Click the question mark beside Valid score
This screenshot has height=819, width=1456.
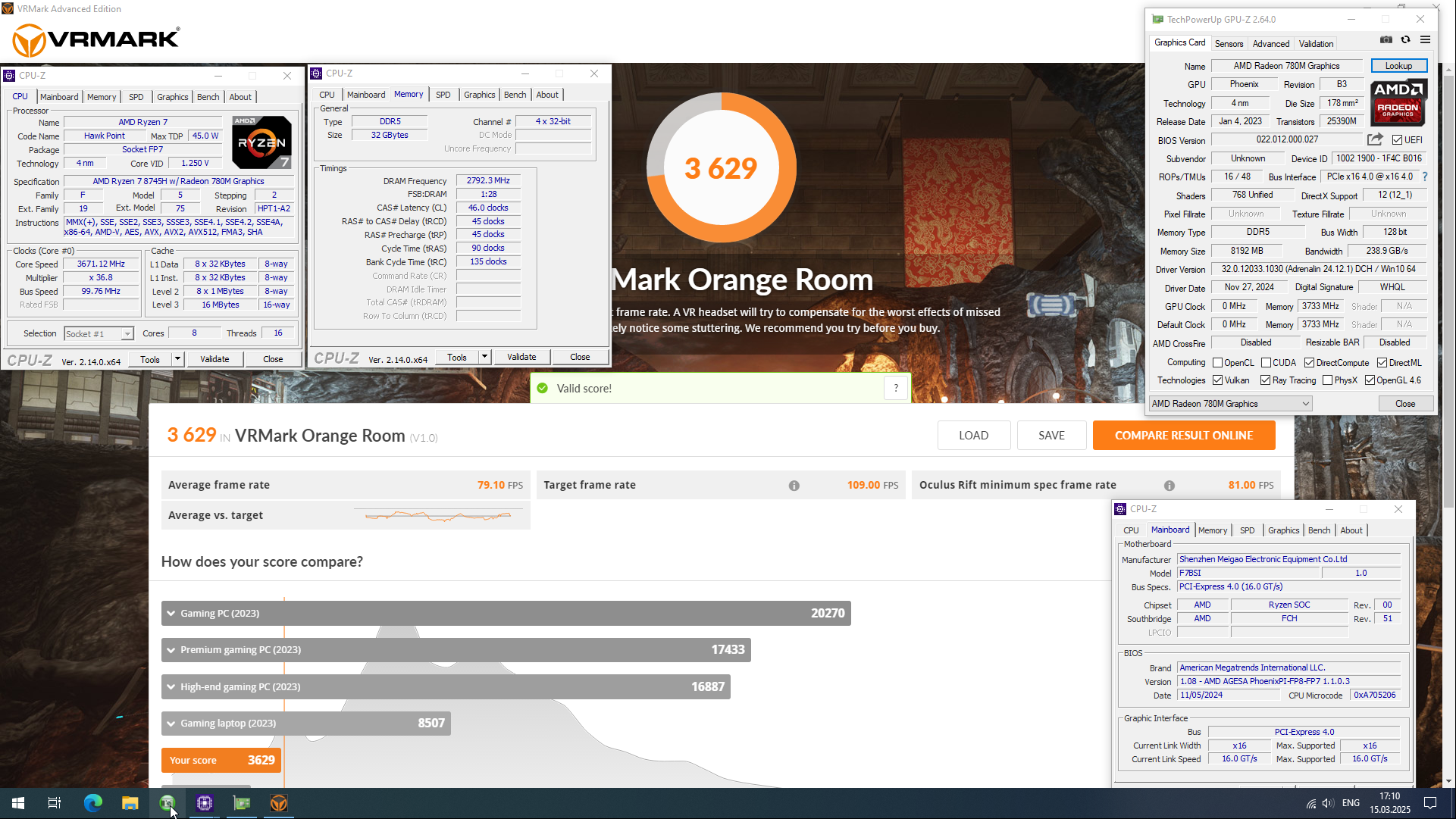(896, 388)
